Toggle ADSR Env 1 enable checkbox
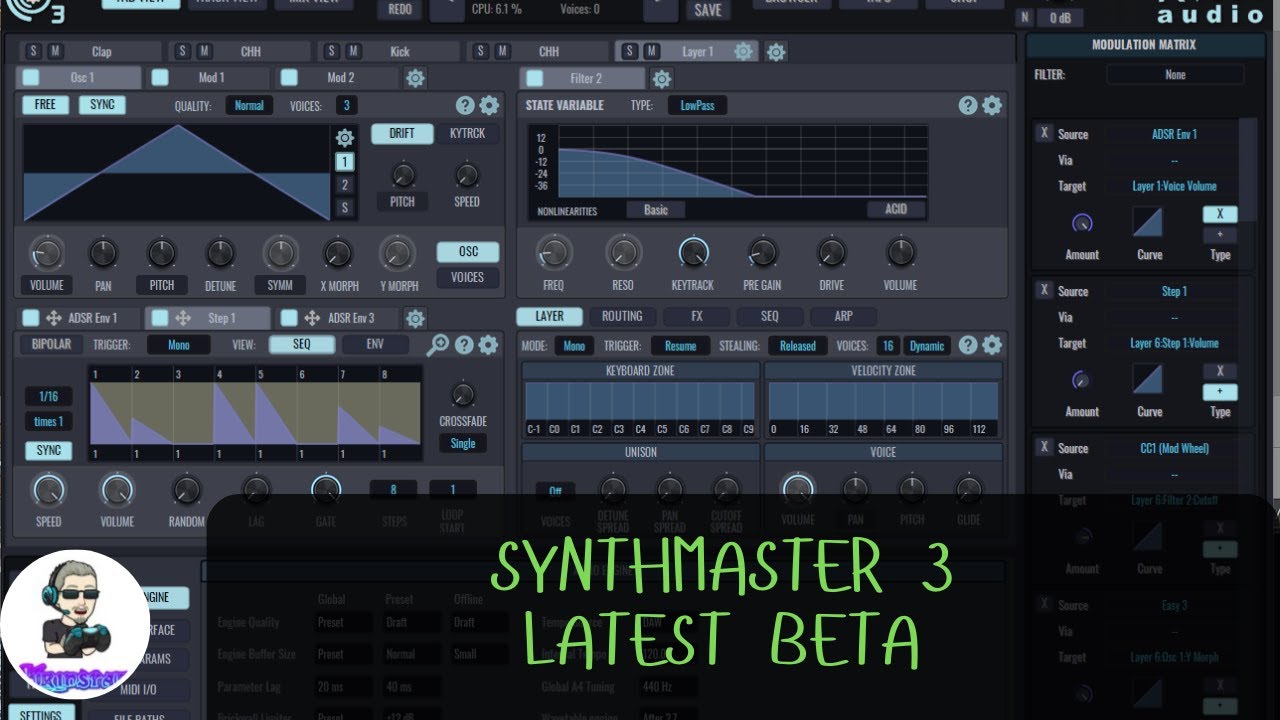This screenshot has width=1280, height=720. pos(32,318)
